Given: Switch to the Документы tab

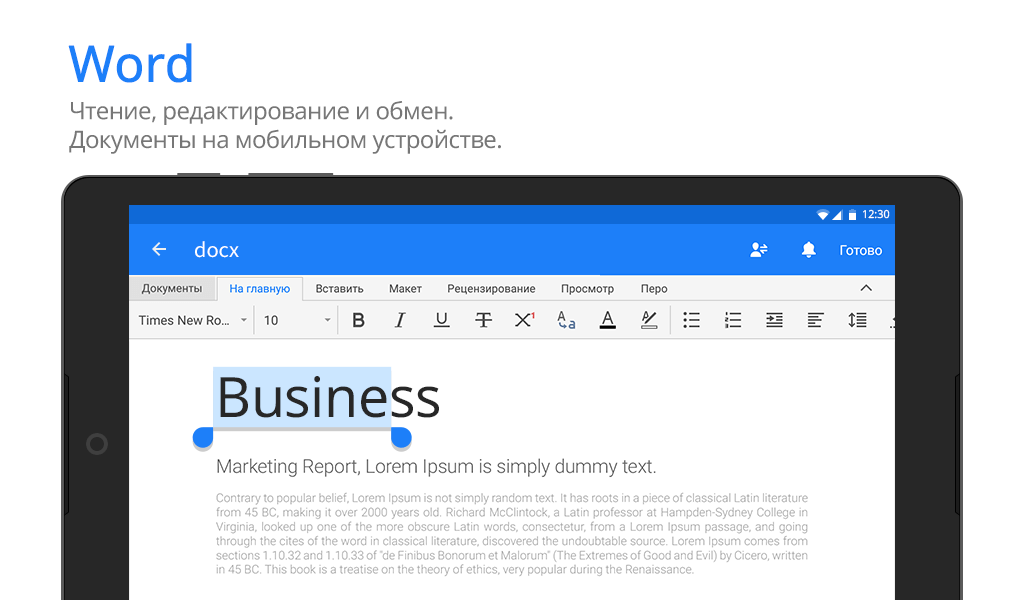Looking at the screenshot, I should [172, 289].
